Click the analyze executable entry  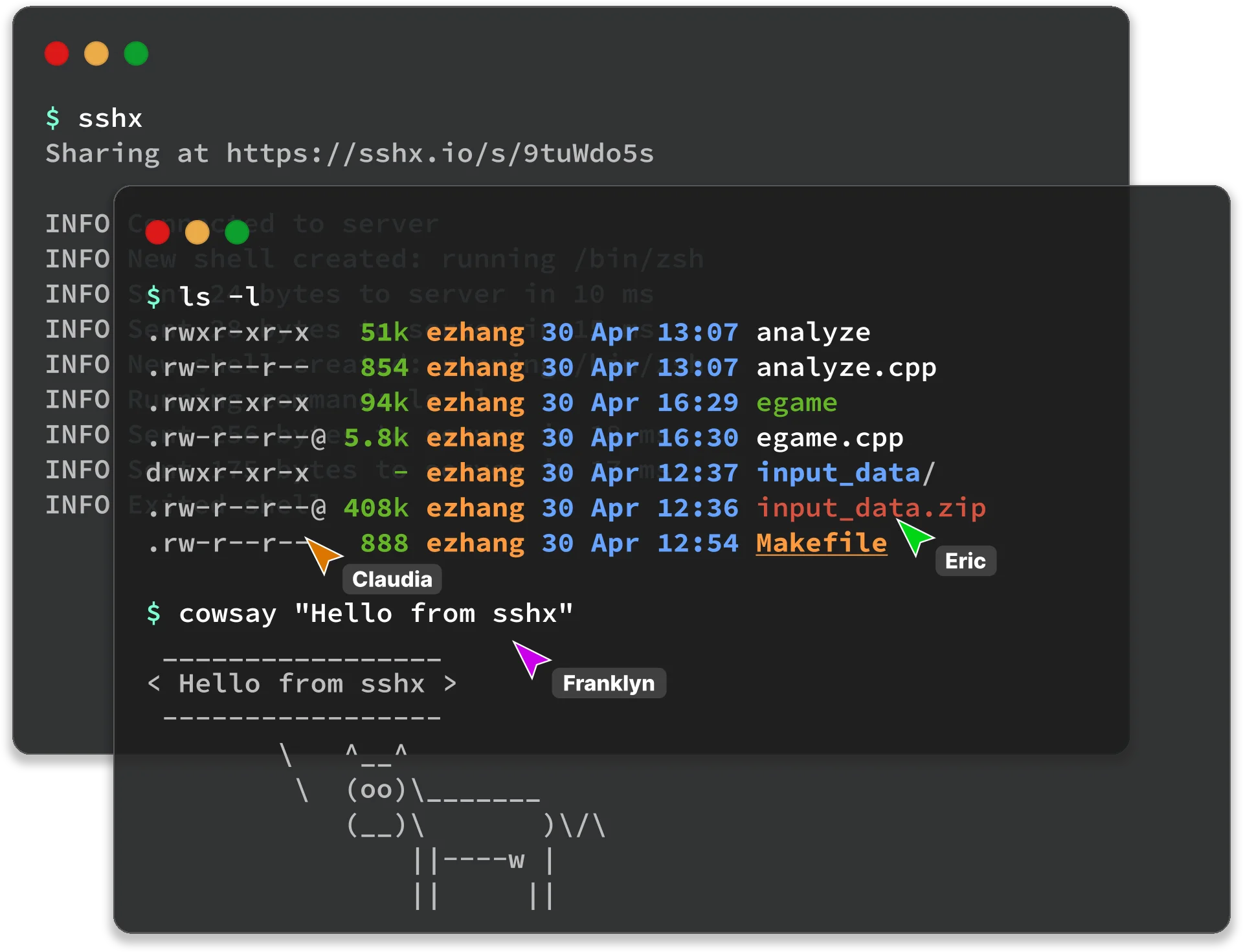tap(813, 332)
